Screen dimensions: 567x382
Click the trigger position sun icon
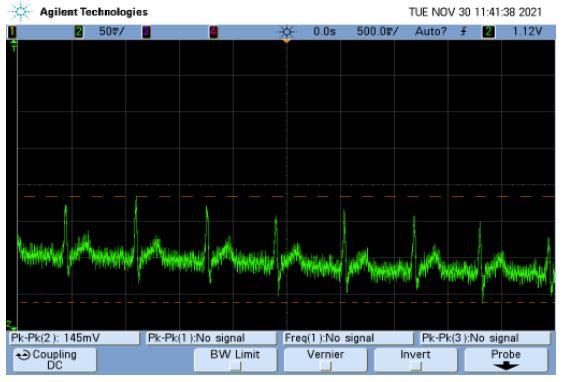287,32
